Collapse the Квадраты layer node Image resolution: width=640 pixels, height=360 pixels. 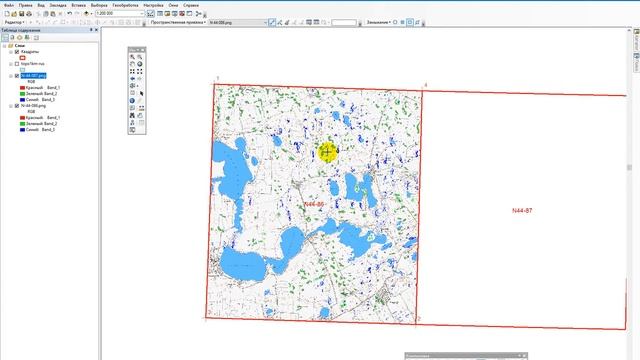click(11, 52)
